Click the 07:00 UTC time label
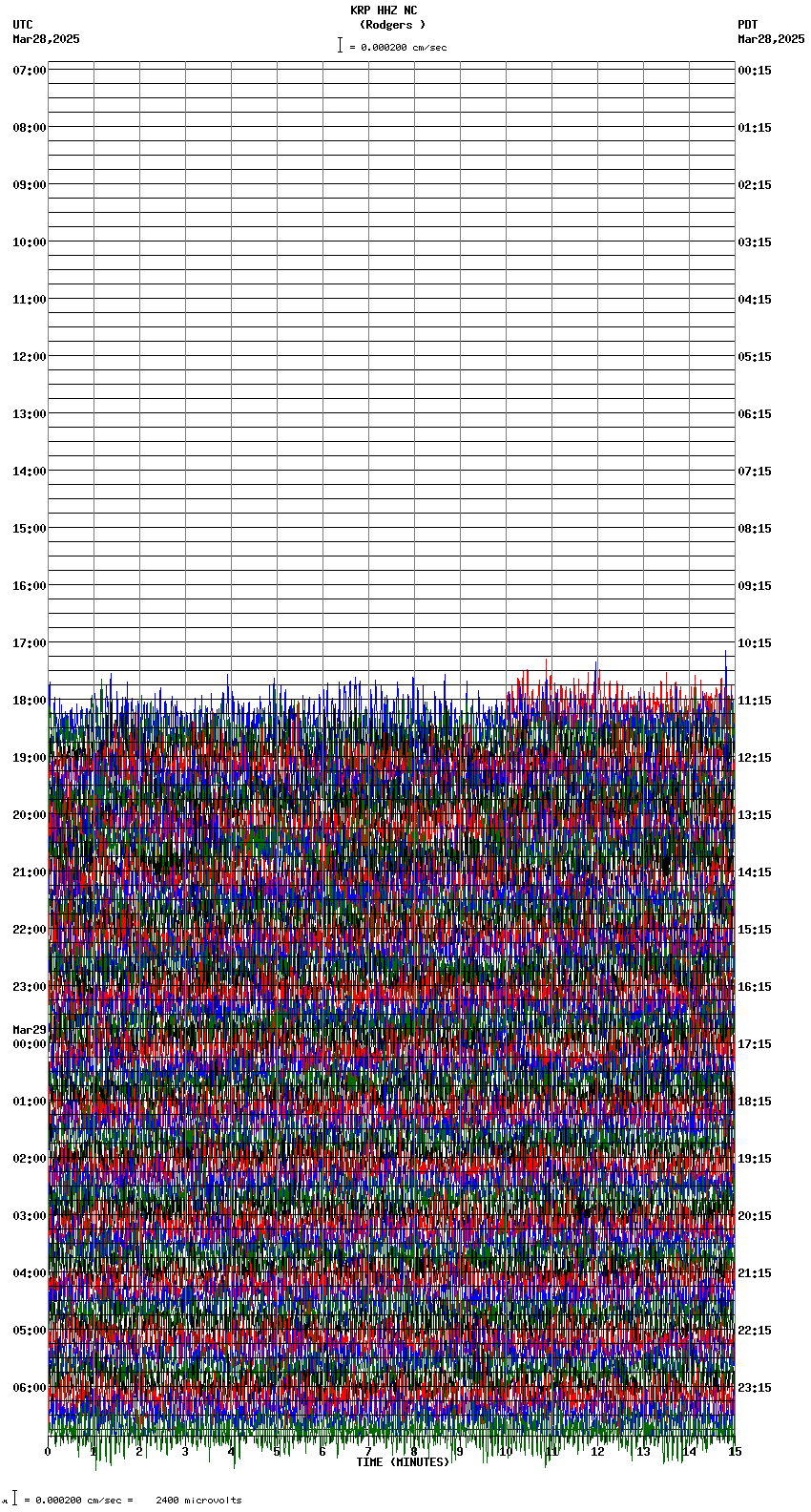 [x=30, y=71]
